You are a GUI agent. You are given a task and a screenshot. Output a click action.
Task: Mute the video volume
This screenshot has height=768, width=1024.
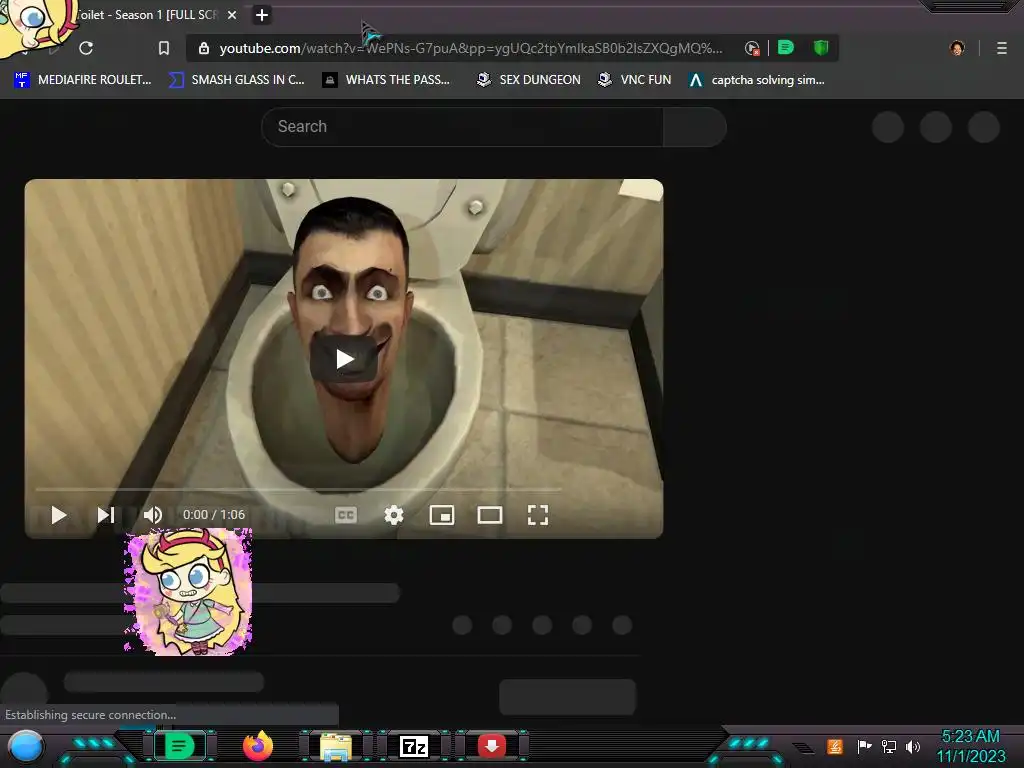153,515
